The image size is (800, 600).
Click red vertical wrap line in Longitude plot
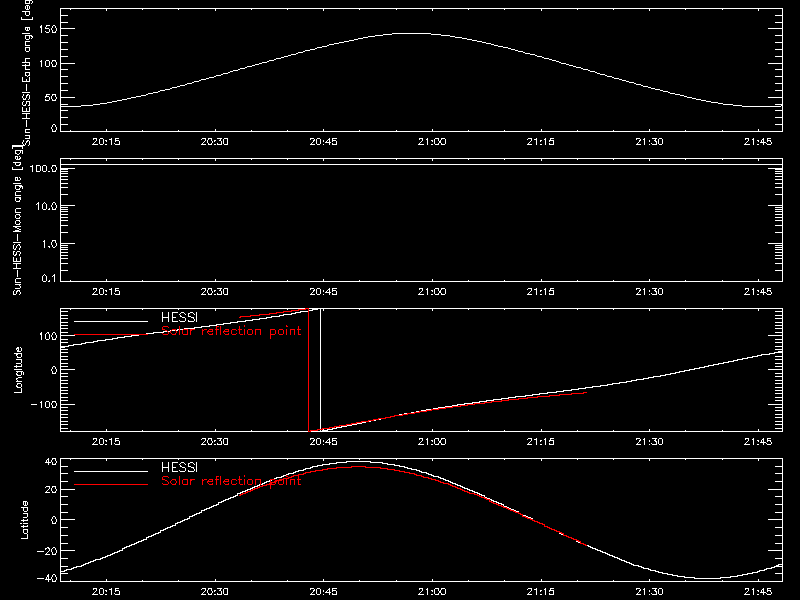[x=309, y=370]
